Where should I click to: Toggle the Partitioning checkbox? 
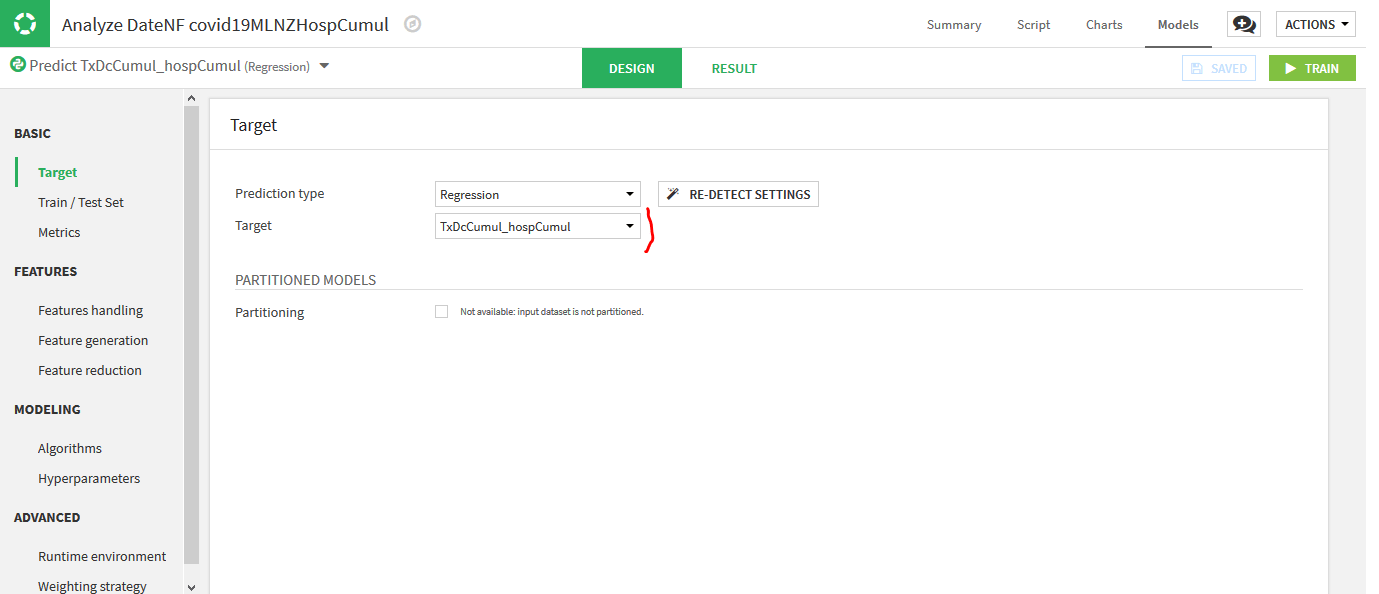[441, 312]
